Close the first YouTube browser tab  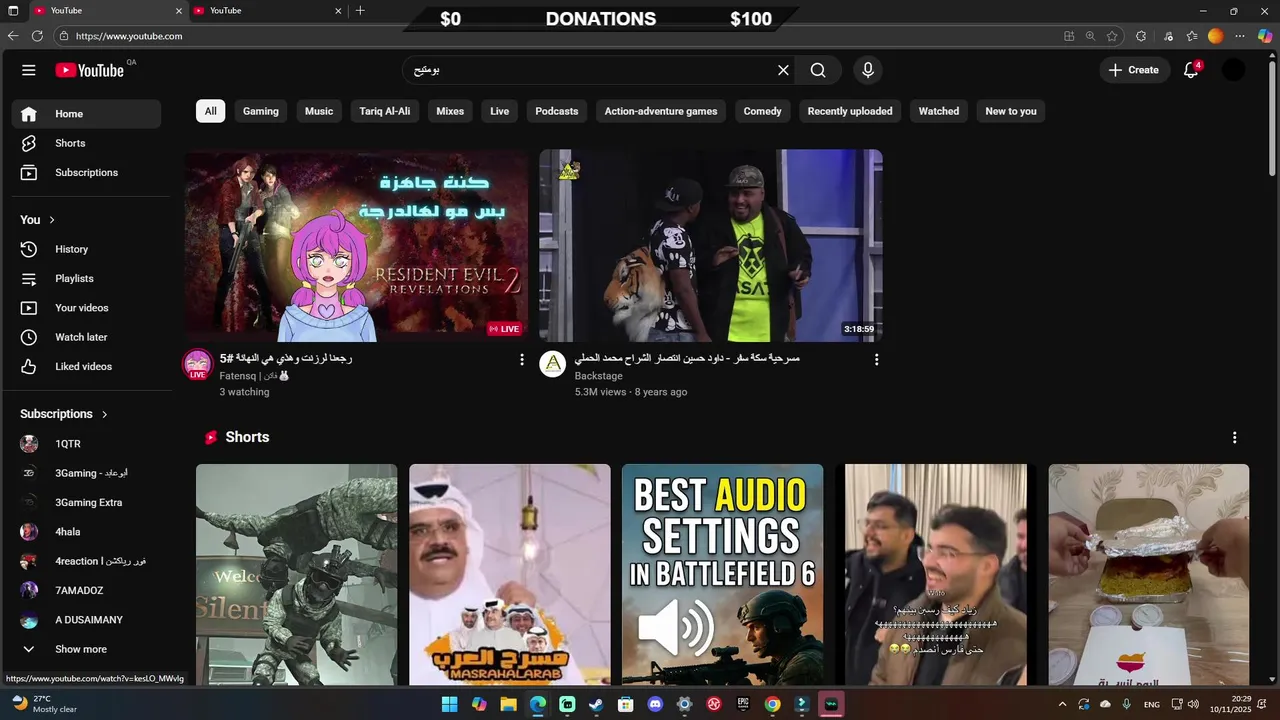click(179, 11)
